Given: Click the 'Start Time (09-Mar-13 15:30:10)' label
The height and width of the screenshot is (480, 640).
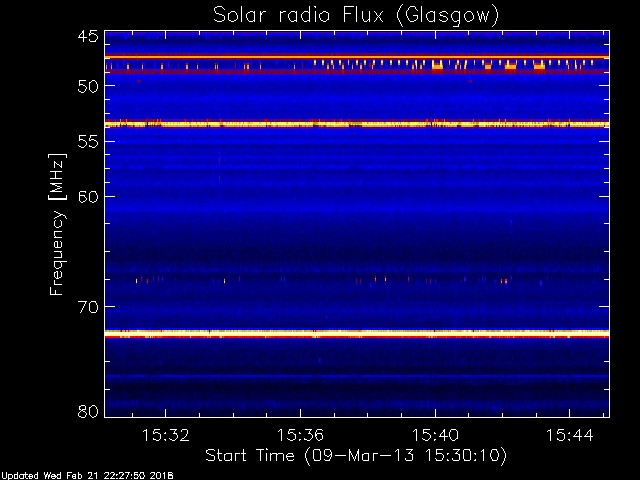Looking at the screenshot, I should pos(356,456).
